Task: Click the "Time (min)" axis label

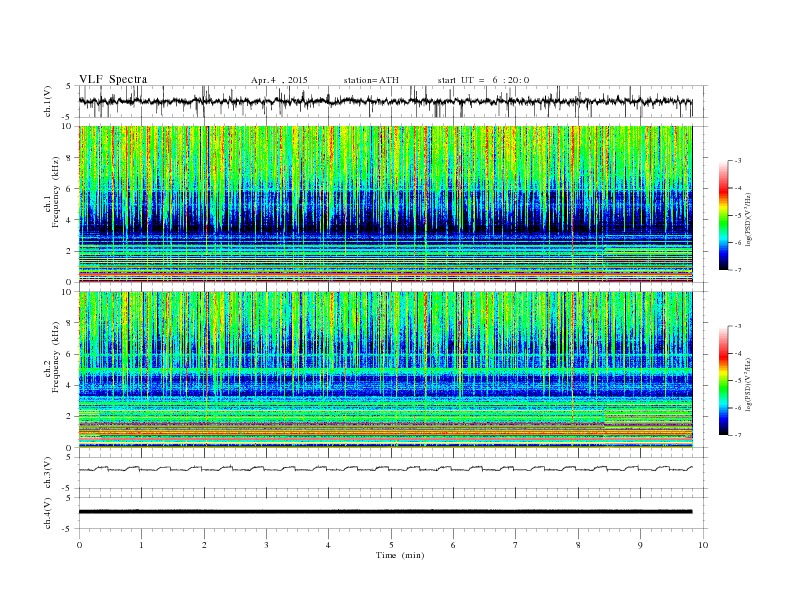Action: 400,555
